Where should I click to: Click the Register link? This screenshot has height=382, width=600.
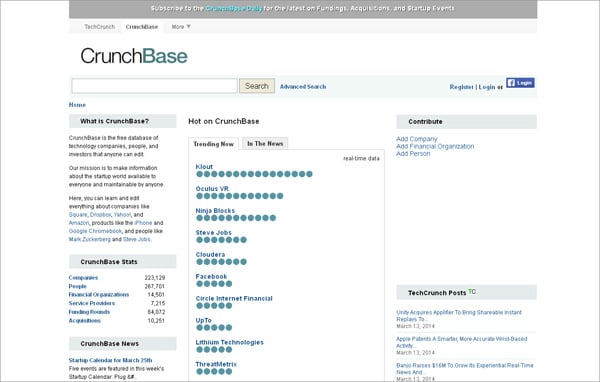click(461, 87)
